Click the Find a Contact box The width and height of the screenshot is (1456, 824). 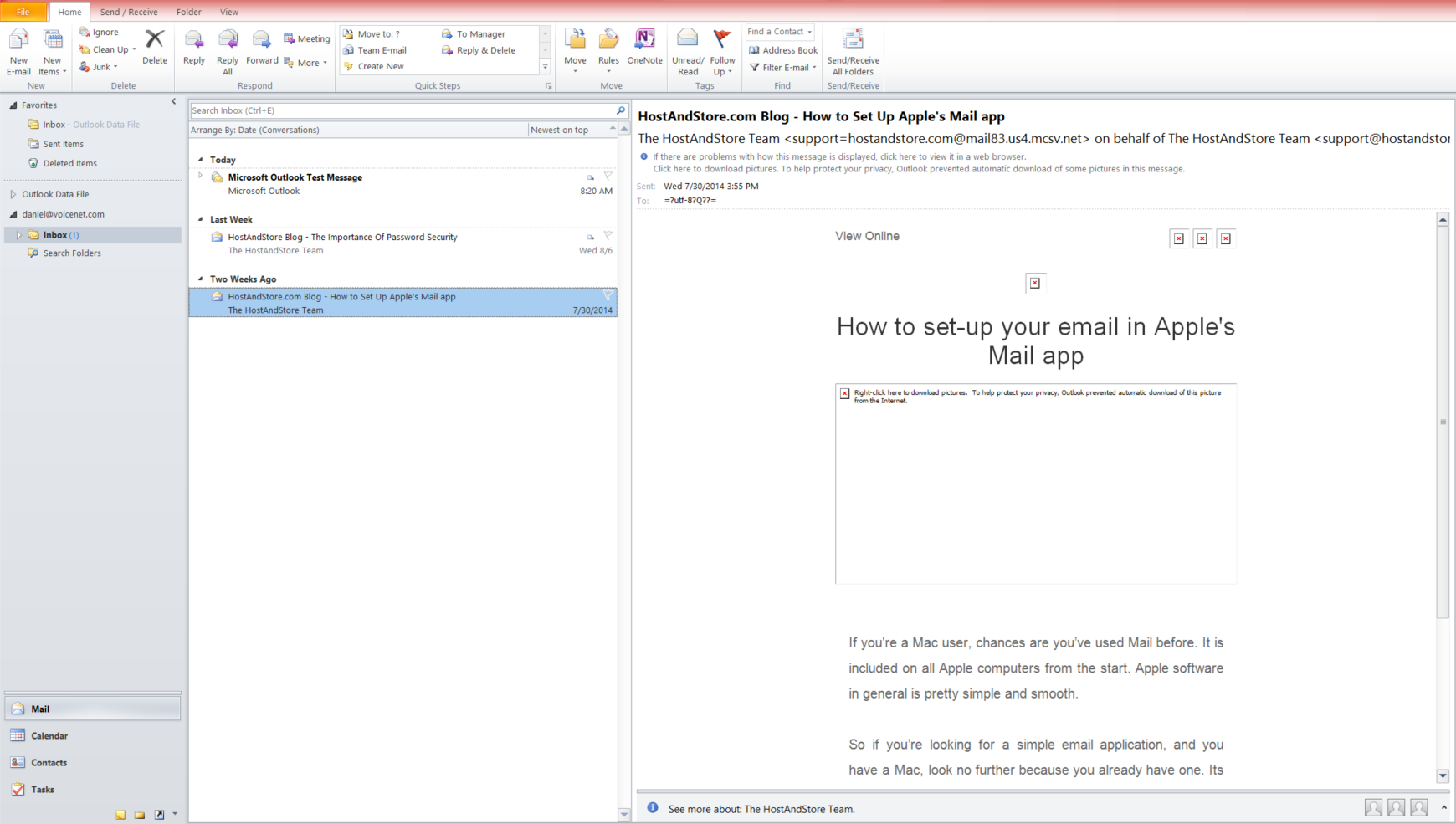pyautogui.click(x=780, y=32)
